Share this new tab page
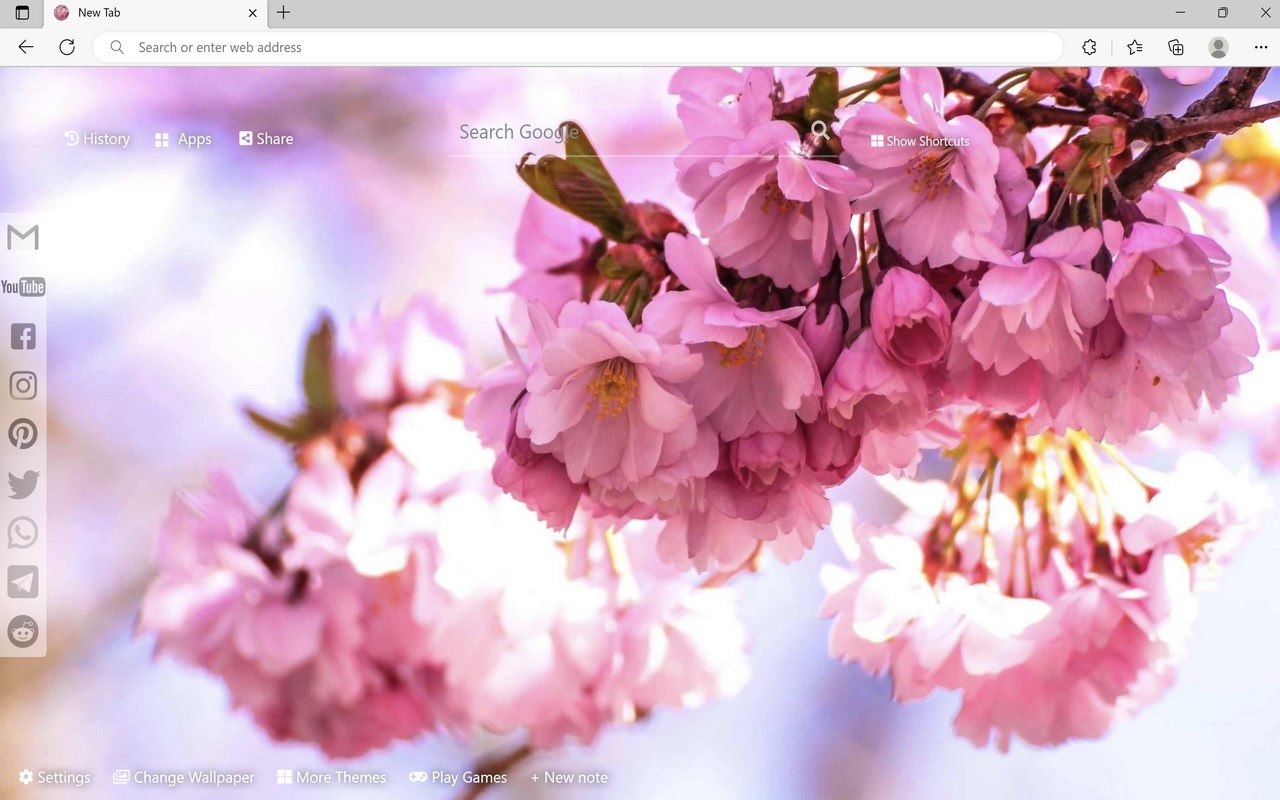This screenshot has height=800, width=1280. click(266, 139)
